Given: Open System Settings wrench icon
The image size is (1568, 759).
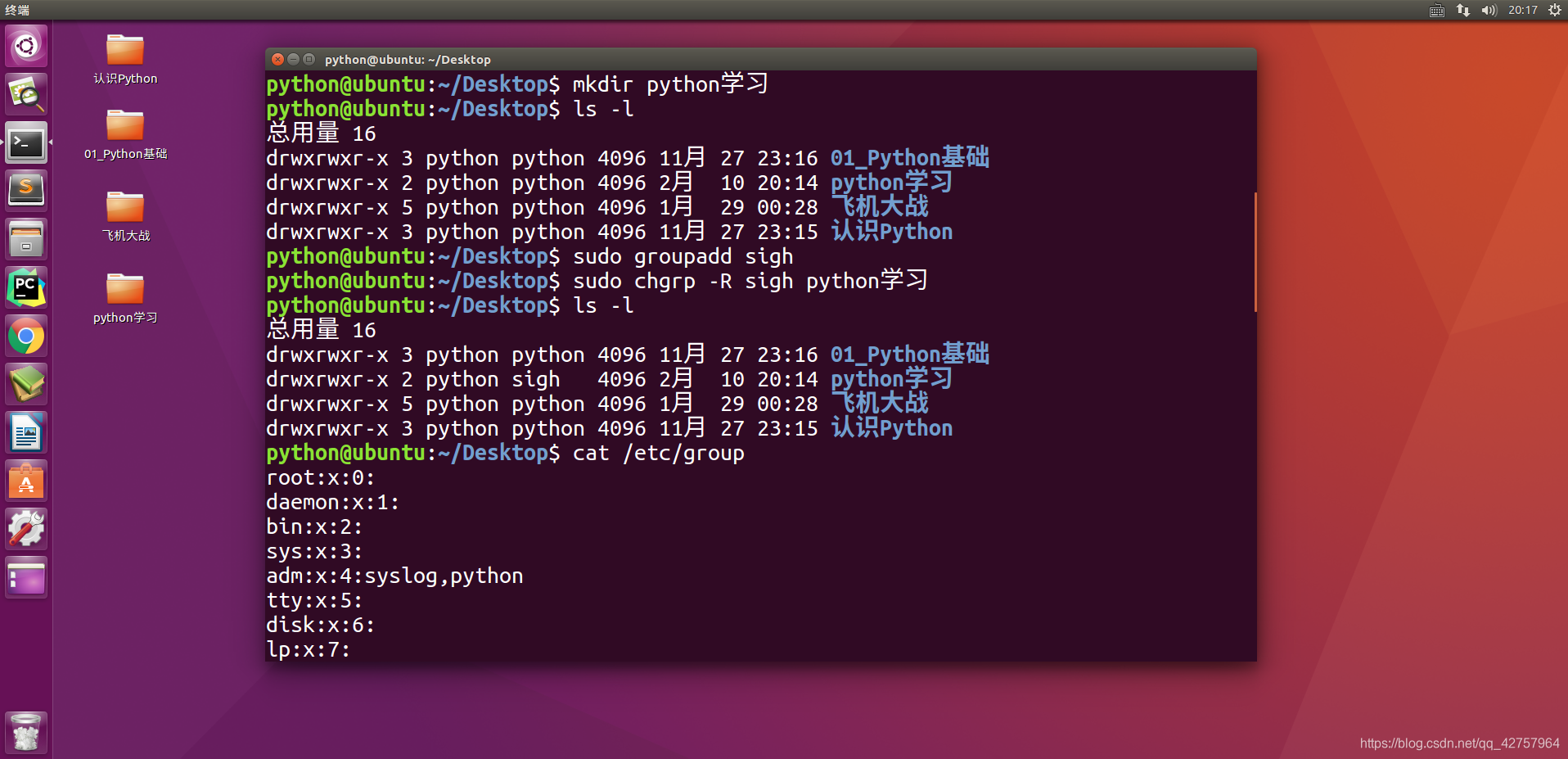Looking at the screenshot, I should (x=26, y=529).
